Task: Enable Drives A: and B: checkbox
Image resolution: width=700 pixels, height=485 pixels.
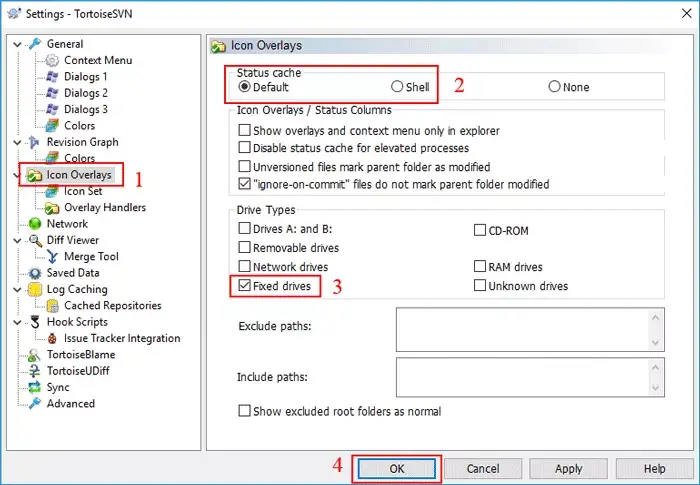Action: point(244,228)
